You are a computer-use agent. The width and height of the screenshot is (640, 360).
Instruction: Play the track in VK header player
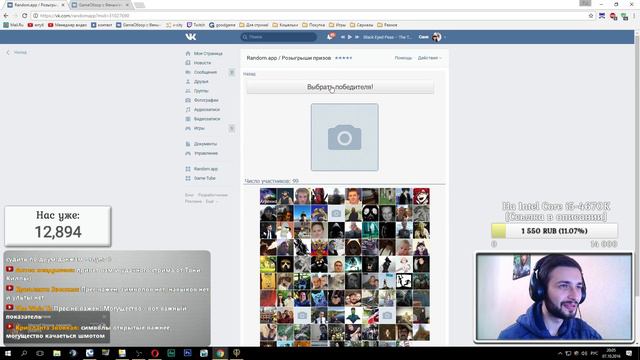tap(350, 37)
